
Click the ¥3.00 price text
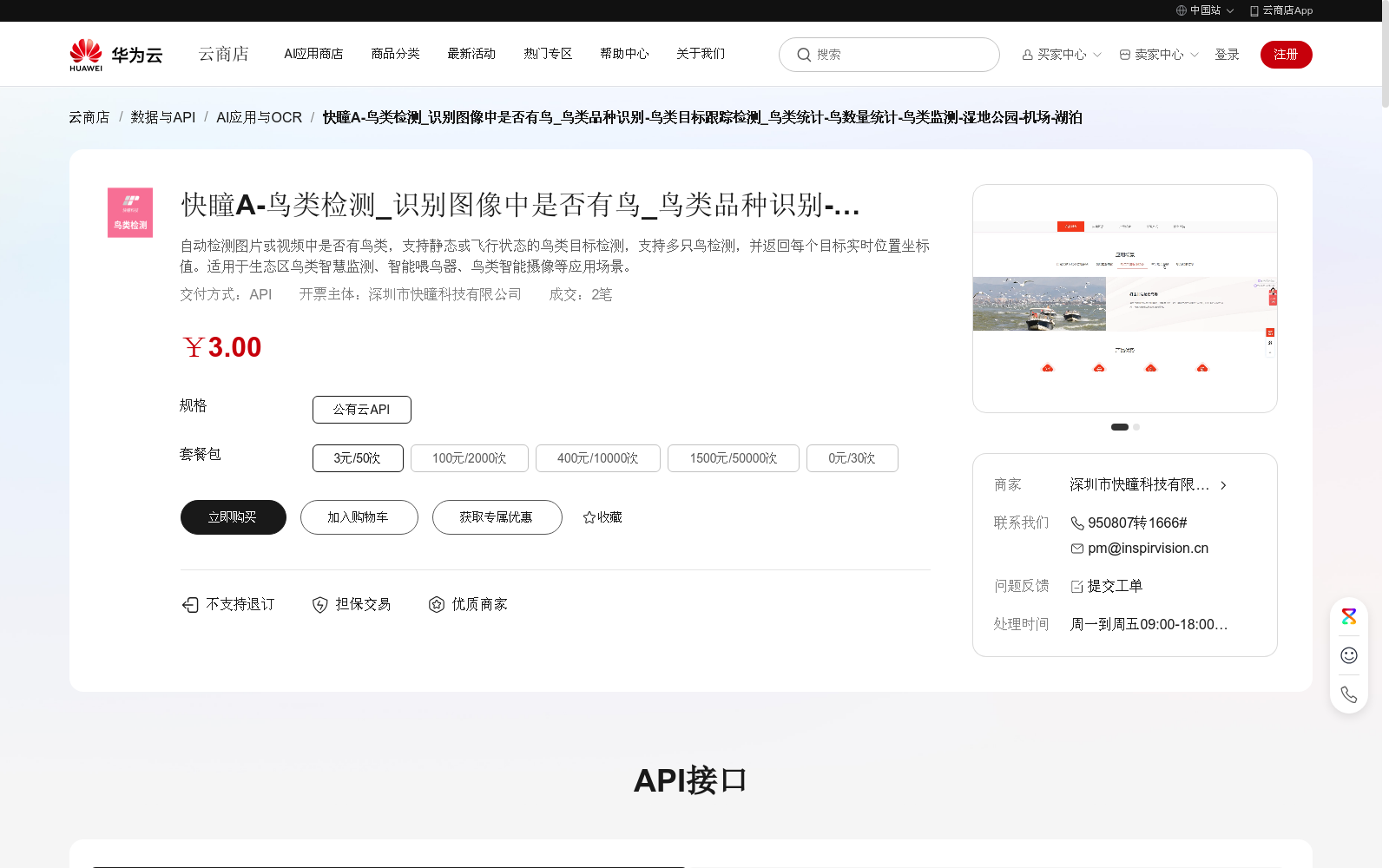221,347
